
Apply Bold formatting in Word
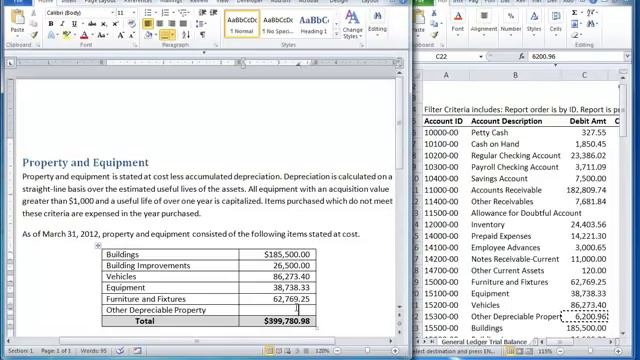tap(51, 24)
